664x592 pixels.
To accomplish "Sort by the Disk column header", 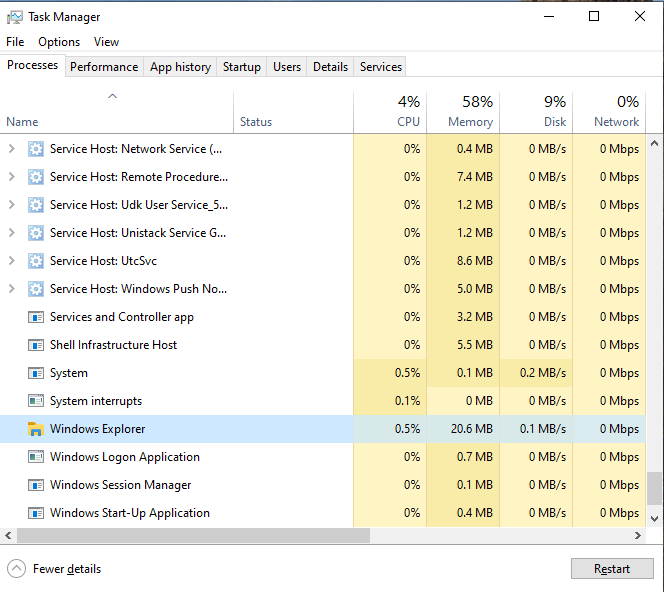I will pos(536,112).
